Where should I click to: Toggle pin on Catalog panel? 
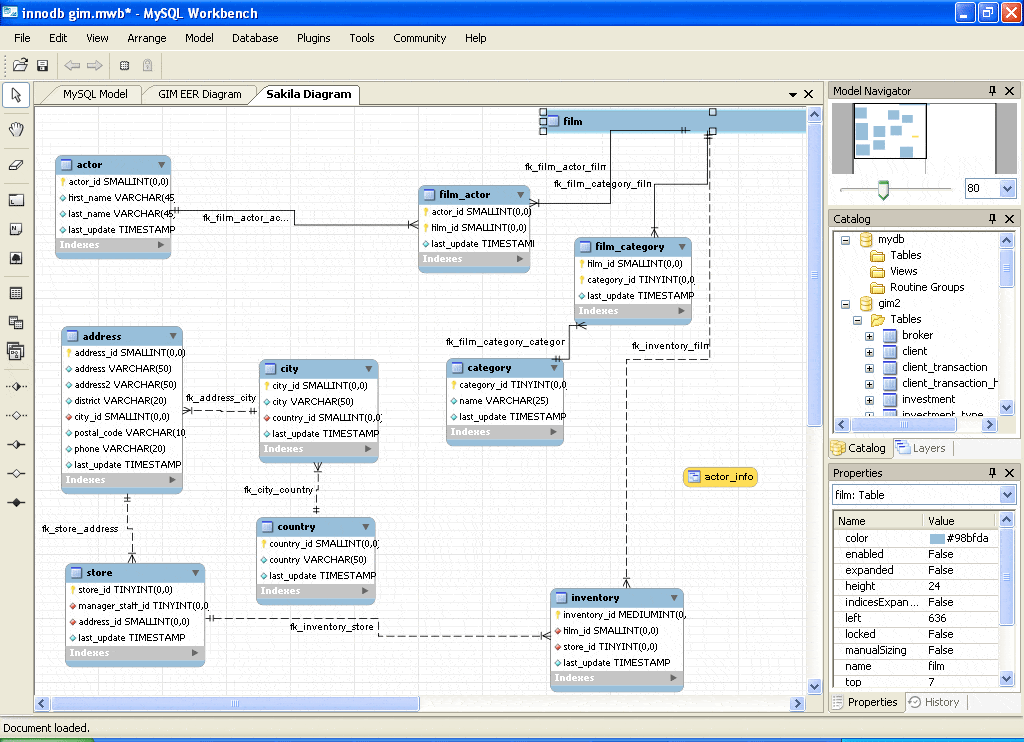(993, 219)
